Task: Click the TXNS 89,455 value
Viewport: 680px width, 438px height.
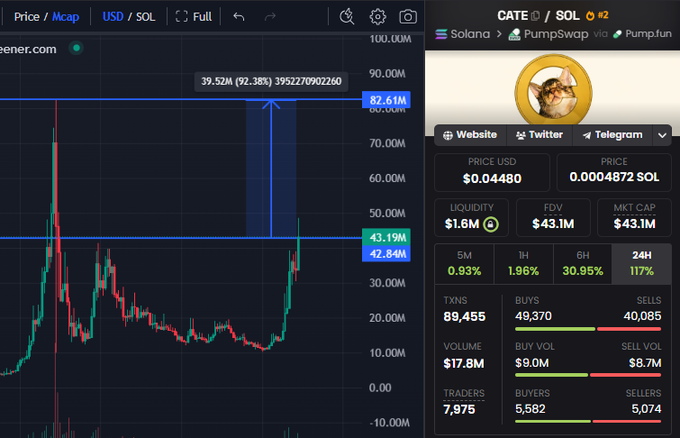Action: tap(464, 317)
